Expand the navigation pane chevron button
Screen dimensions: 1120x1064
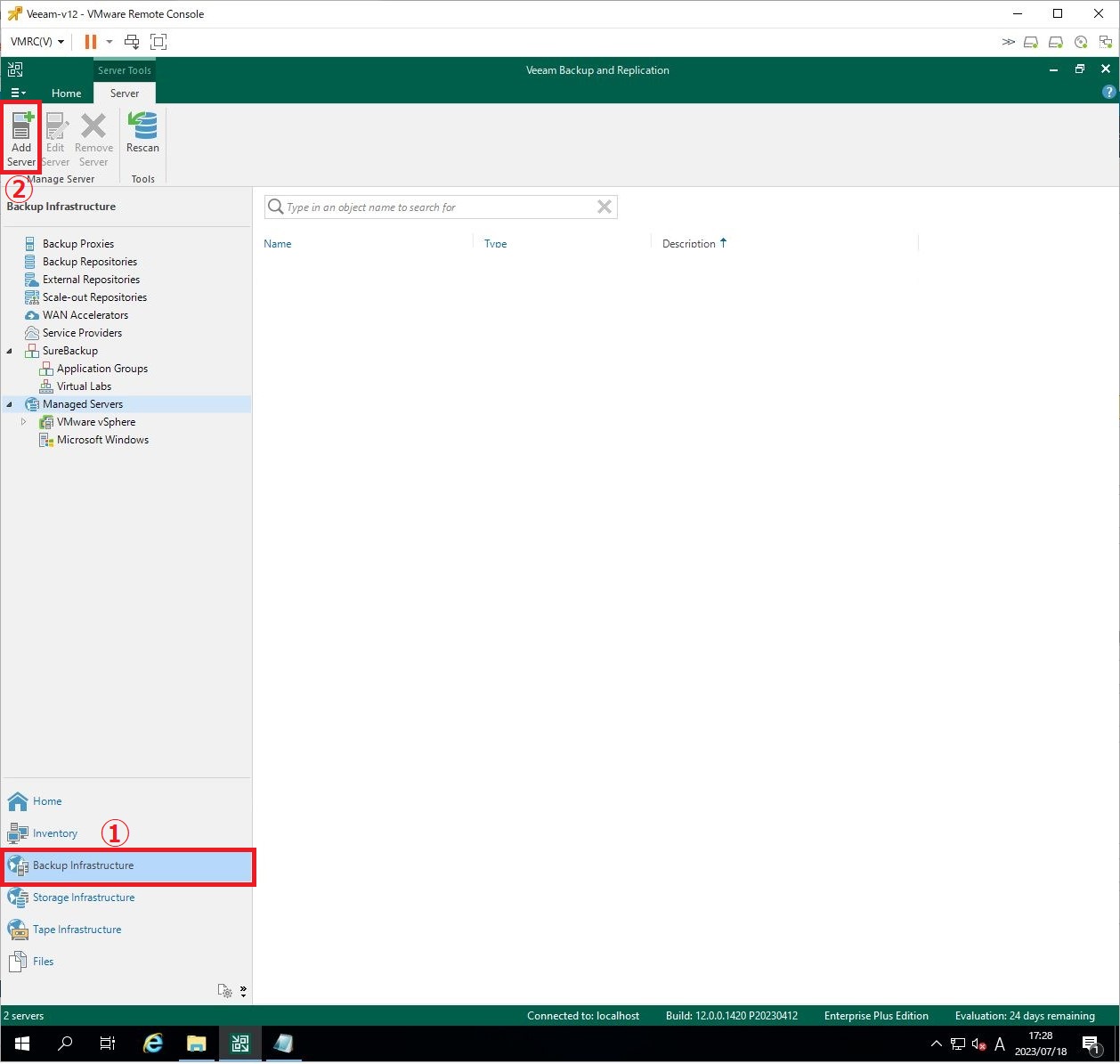click(x=243, y=991)
